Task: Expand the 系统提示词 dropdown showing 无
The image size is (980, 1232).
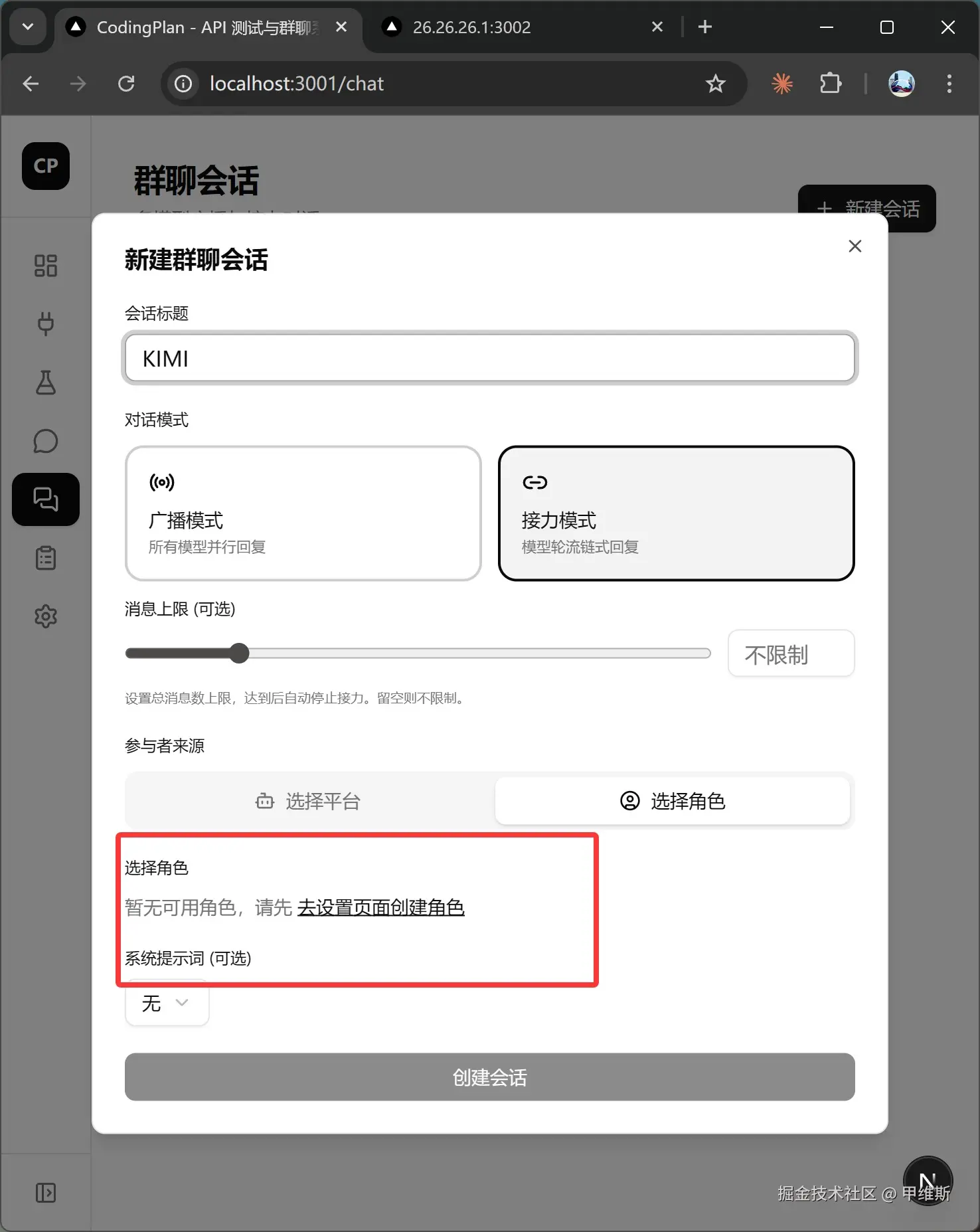Action: (167, 1004)
